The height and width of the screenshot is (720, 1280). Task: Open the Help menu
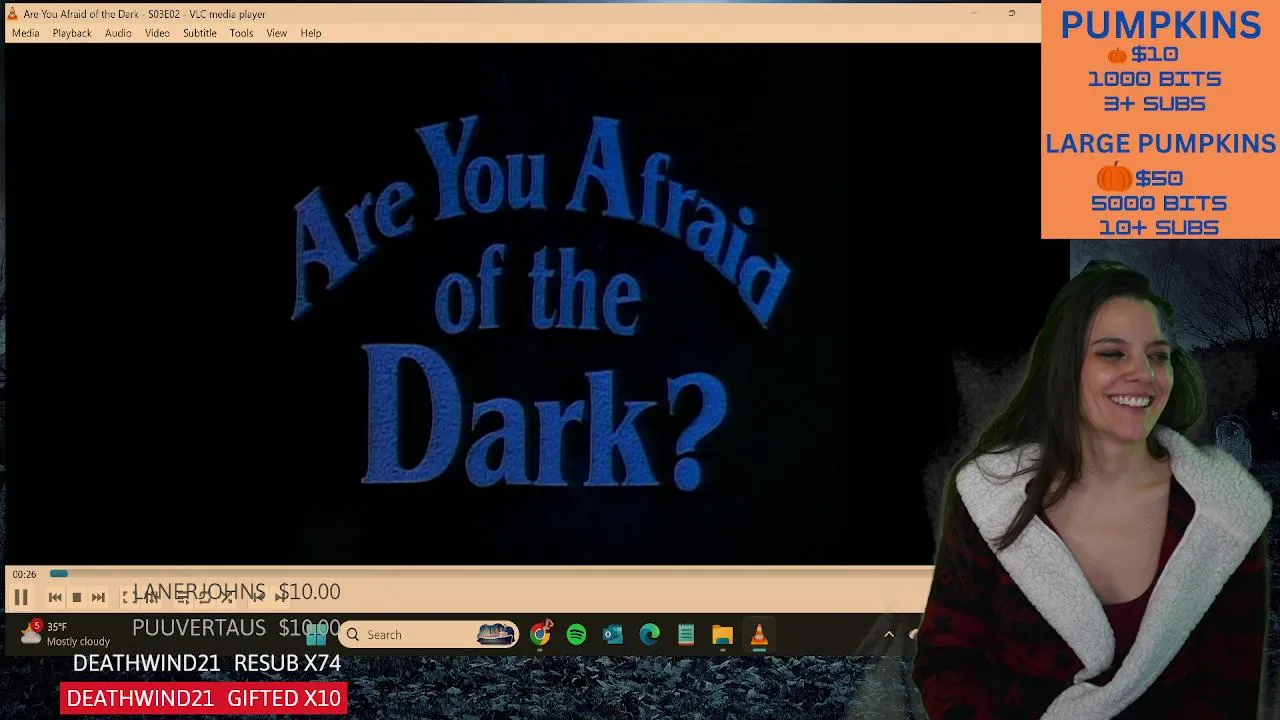(311, 33)
